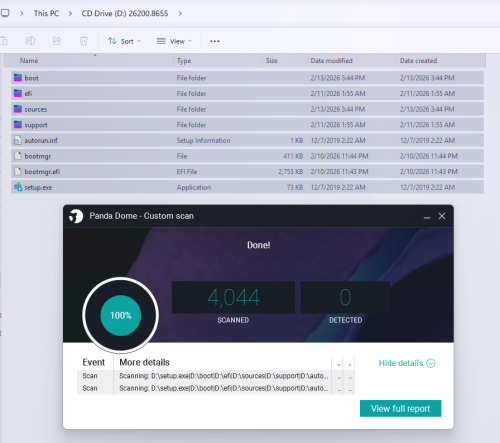The image size is (500, 443).
Task: Click the Hide details link text
Action: point(401,363)
